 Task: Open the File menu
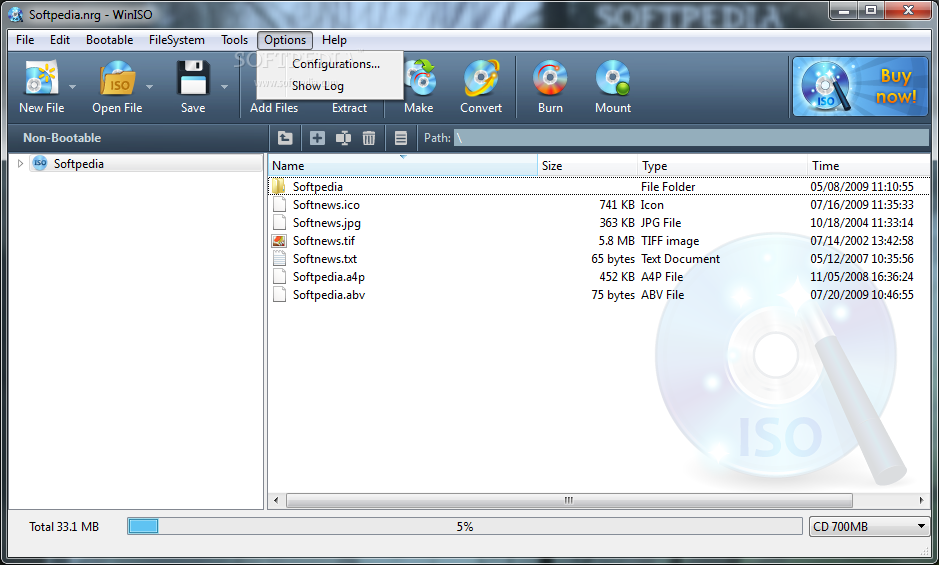click(25, 40)
